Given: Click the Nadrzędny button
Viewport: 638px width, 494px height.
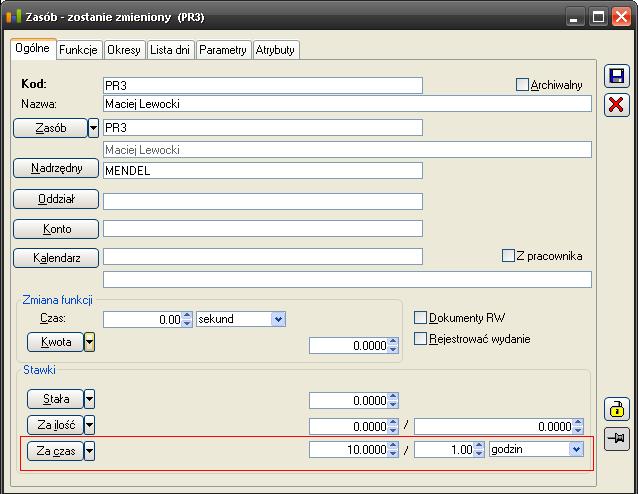Looking at the screenshot, I should tap(56, 168).
